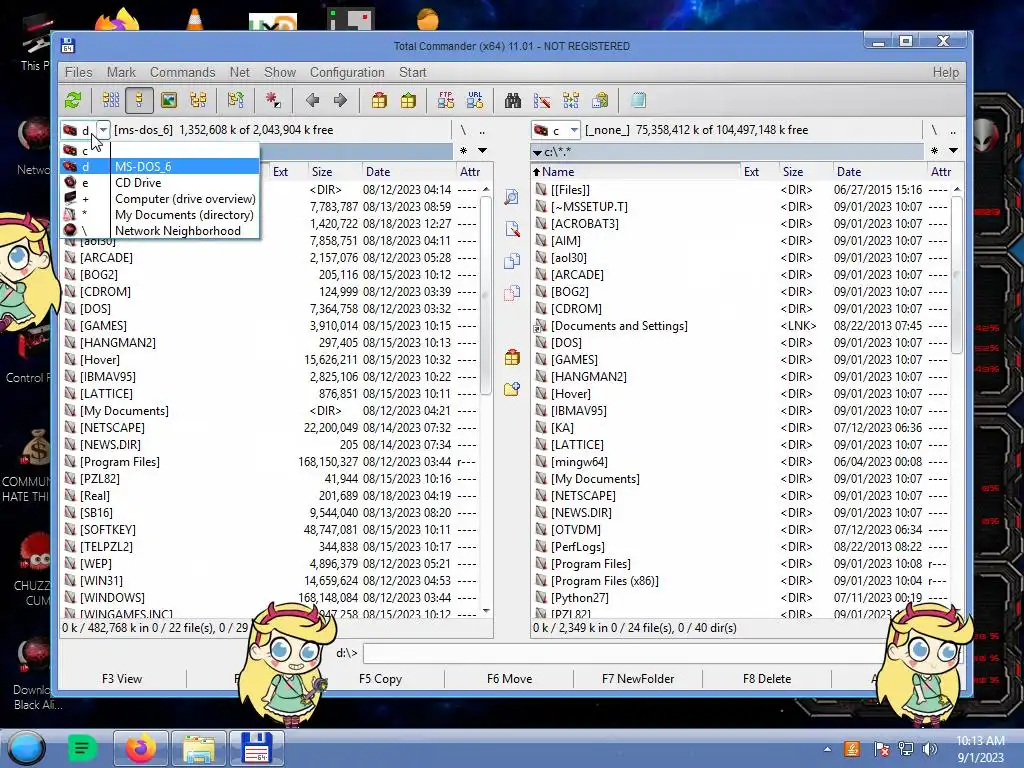Open the right panel directory history arrow

[x=953, y=151]
